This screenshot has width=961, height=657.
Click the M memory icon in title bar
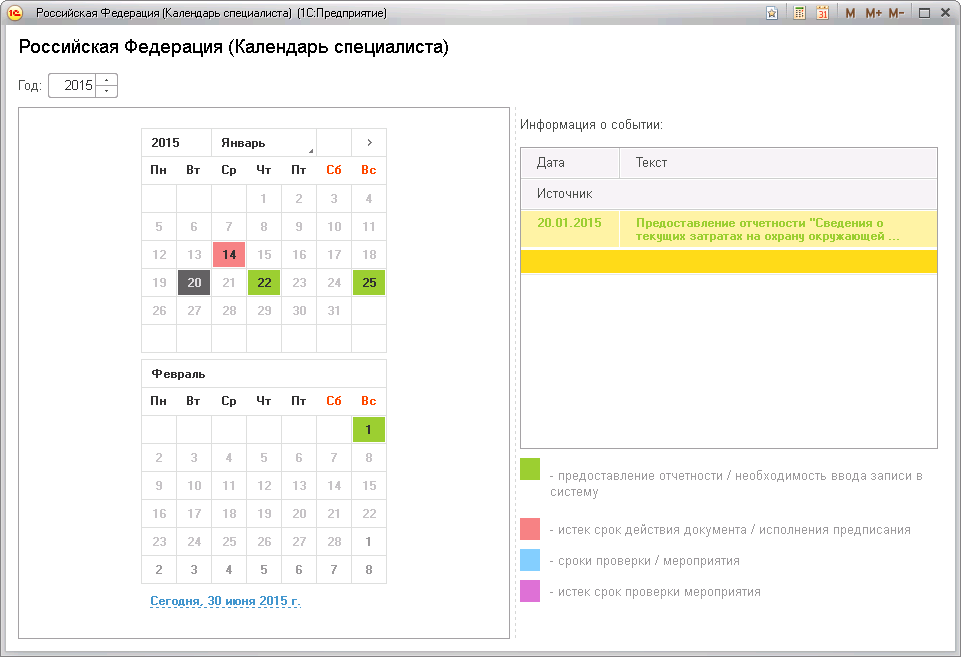849,12
